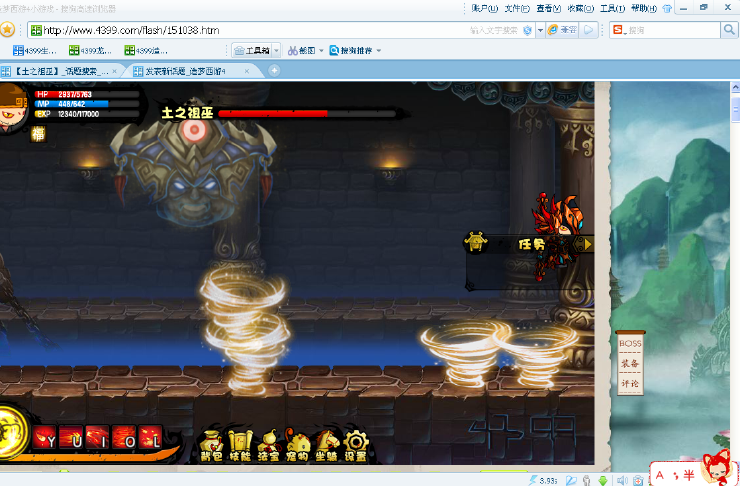Click the blue MP bar 448/642
740x486 pixels.
(86, 104)
